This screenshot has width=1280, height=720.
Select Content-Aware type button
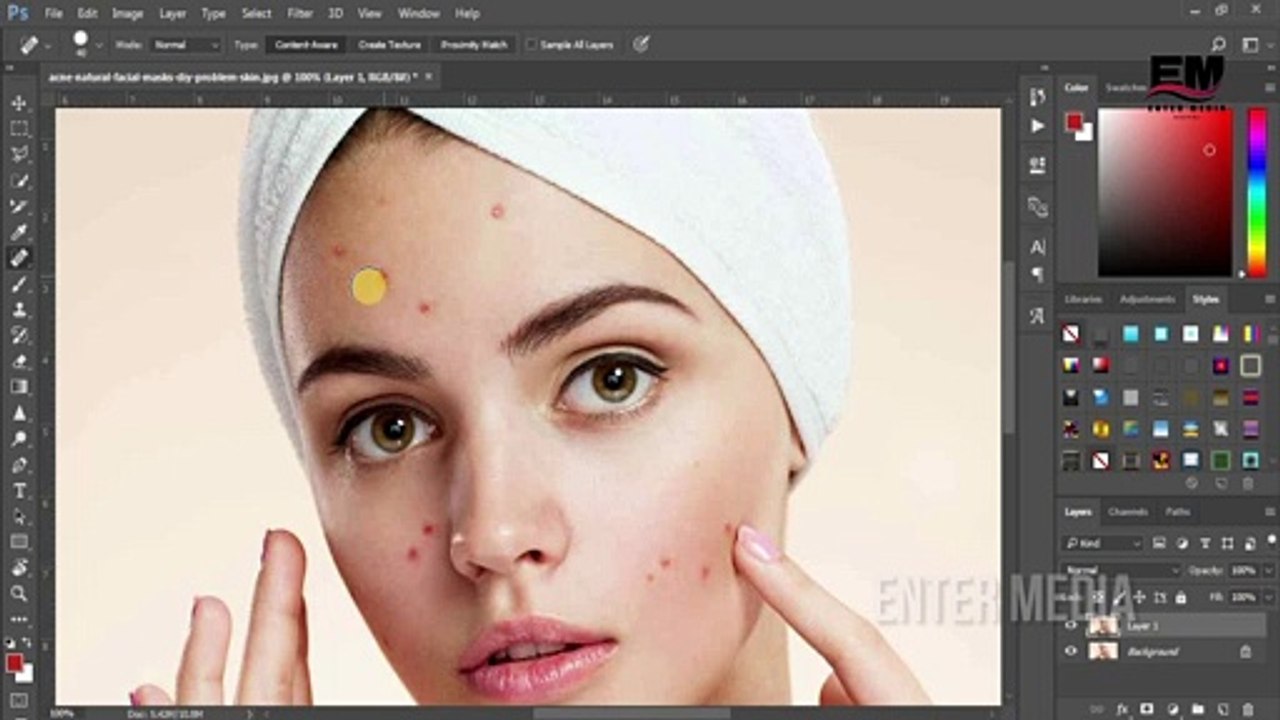[x=306, y=45]
